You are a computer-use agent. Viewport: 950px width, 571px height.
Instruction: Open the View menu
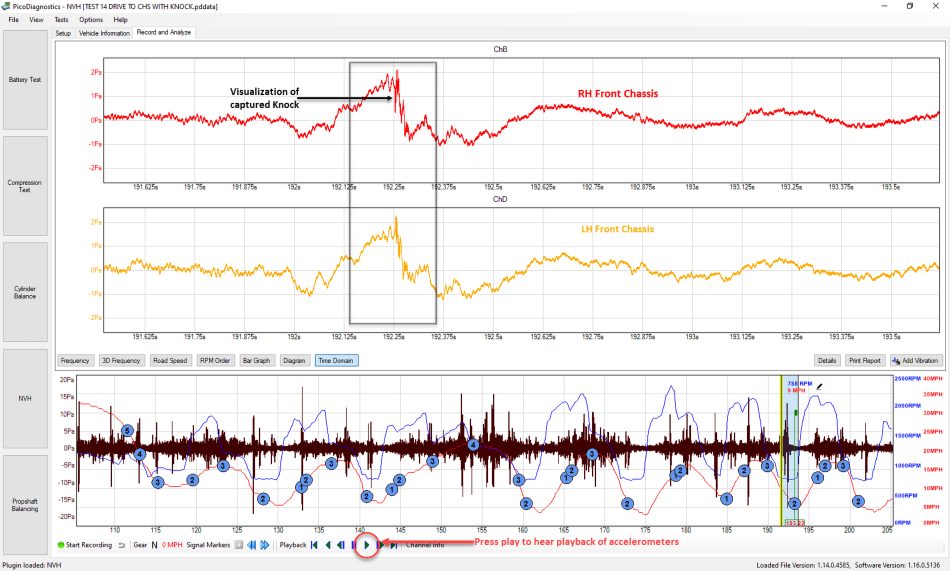pos(36,19)
